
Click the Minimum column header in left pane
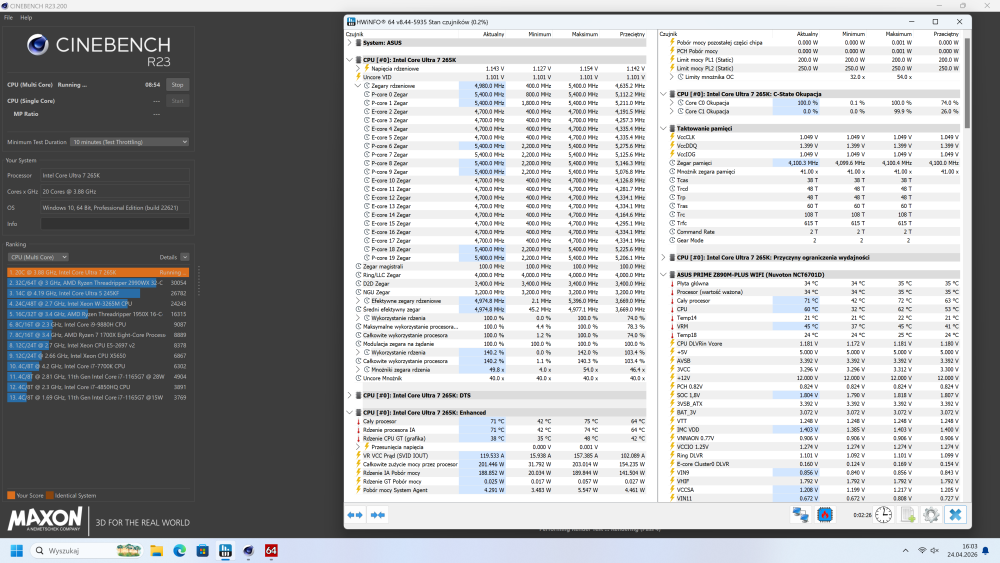[x=540, y=34]
